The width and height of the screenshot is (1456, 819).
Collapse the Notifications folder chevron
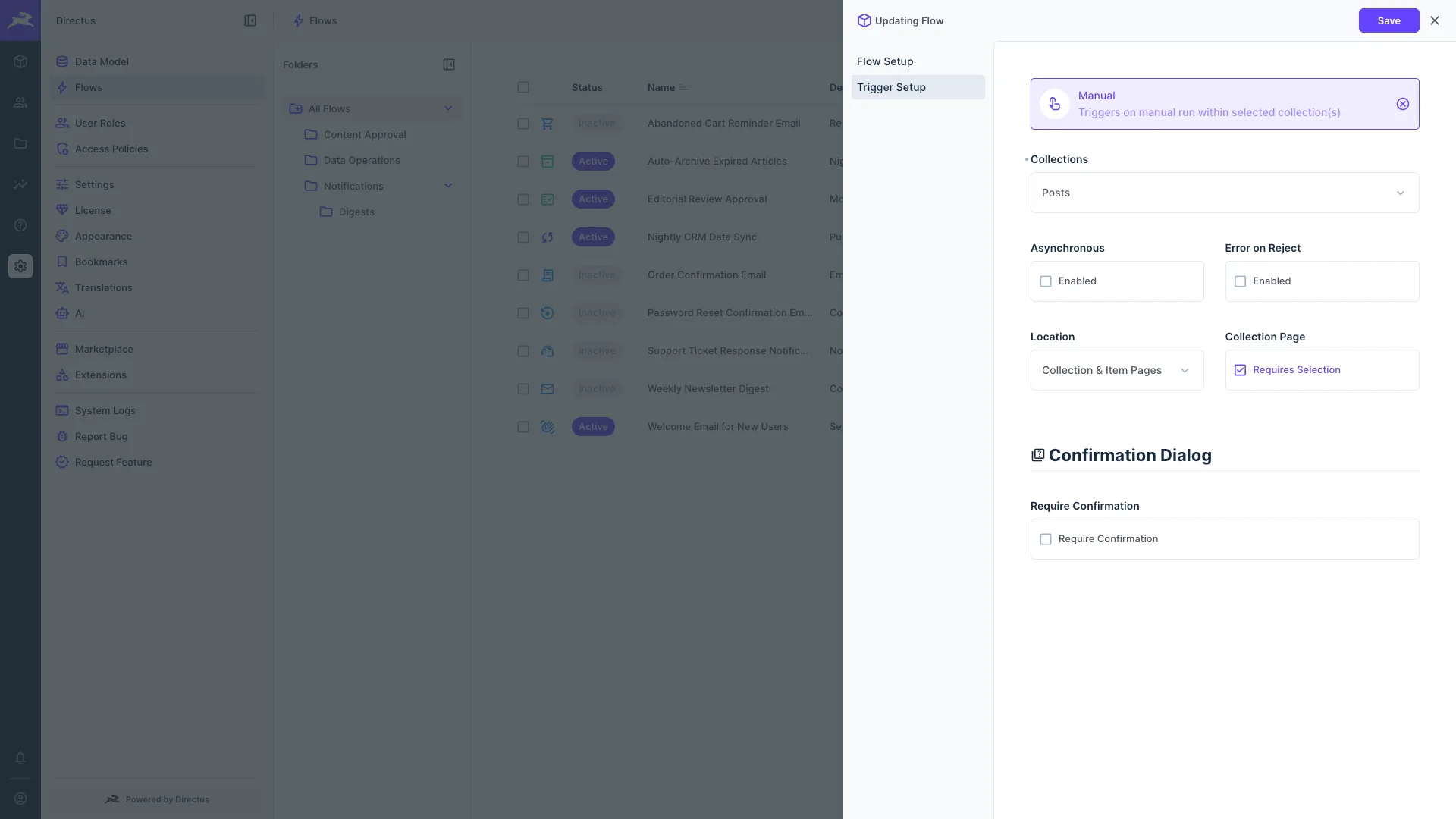[448, 186]
